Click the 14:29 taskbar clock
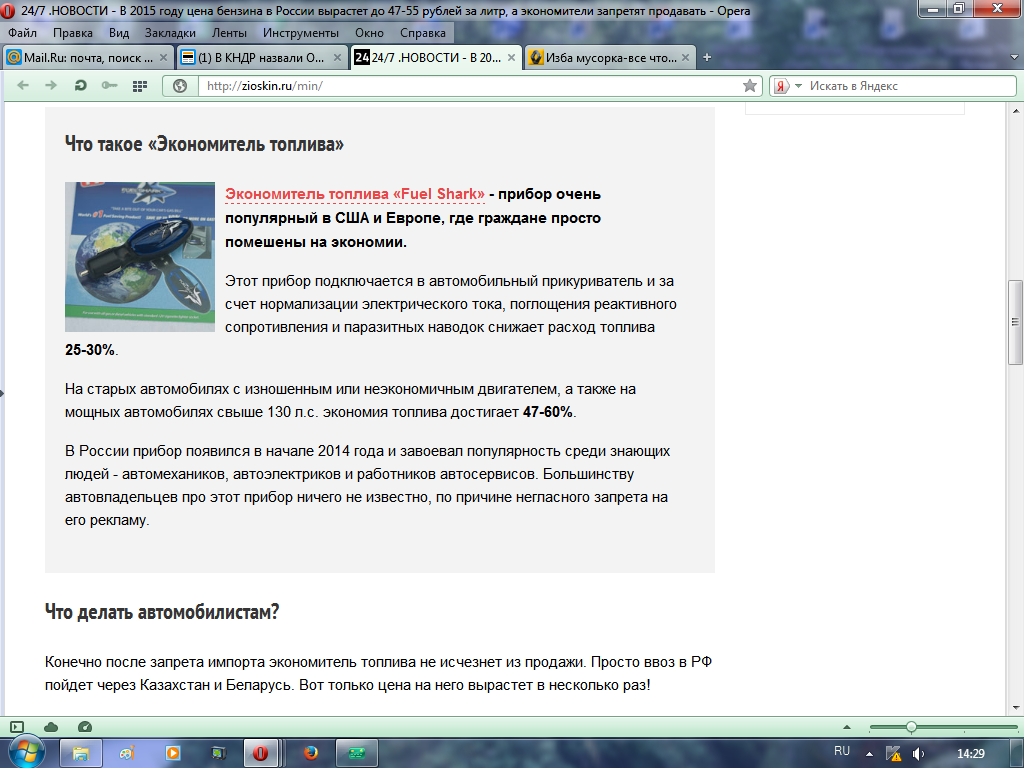 (x=970, y=754)
